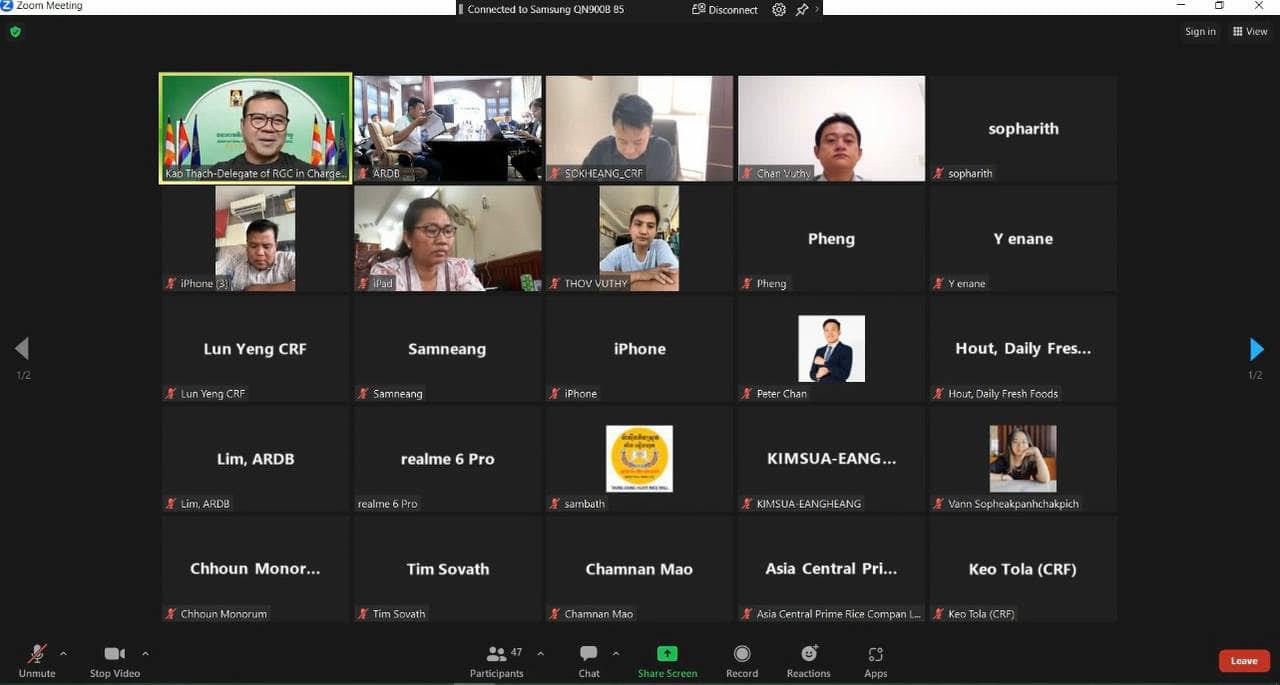Image resolution: width=1280 pixels, height=685 pixels.
Task: Expand video options arrow beside Stop Video
Action: coord(145,654)
